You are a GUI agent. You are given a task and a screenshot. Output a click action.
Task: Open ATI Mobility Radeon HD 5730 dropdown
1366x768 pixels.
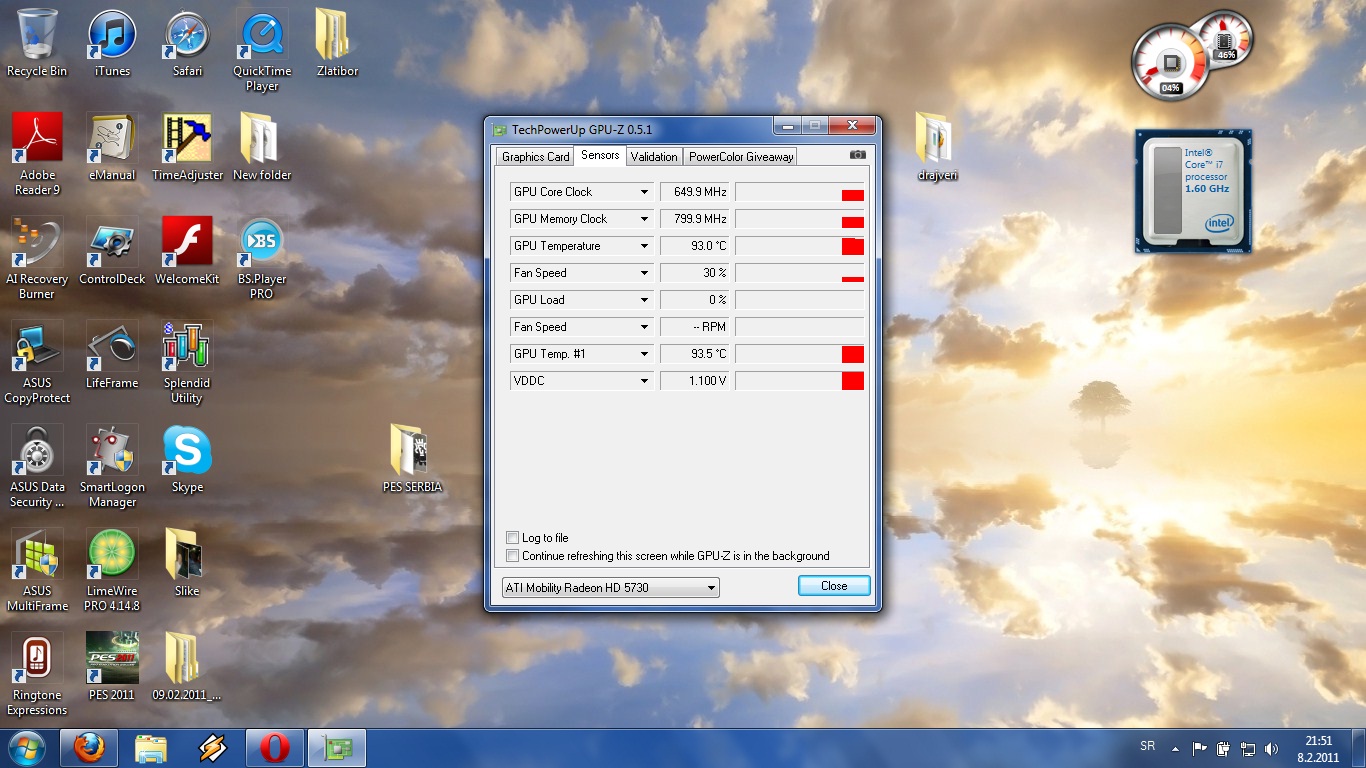coord(711,588)
